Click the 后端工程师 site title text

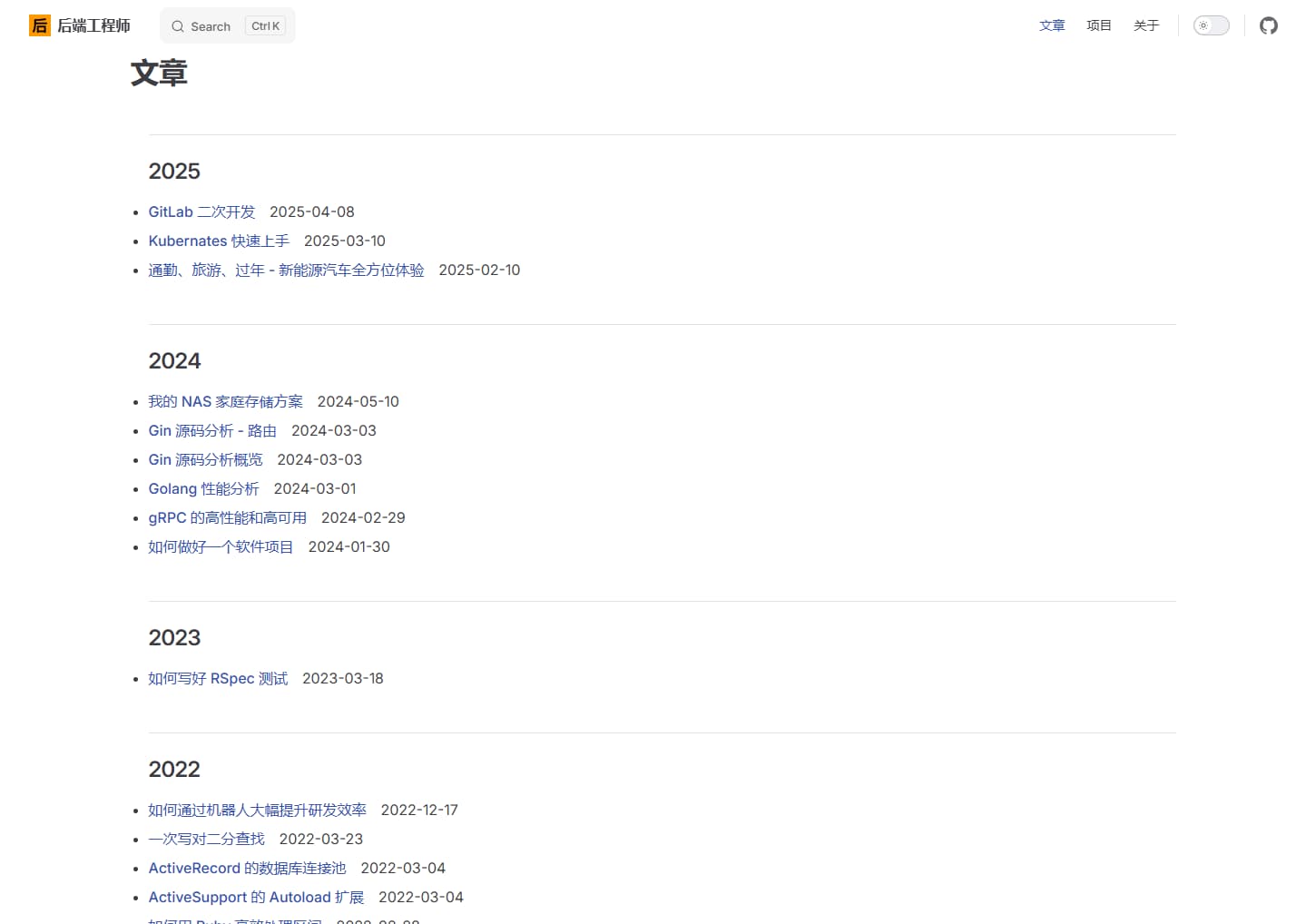(93, 25)
